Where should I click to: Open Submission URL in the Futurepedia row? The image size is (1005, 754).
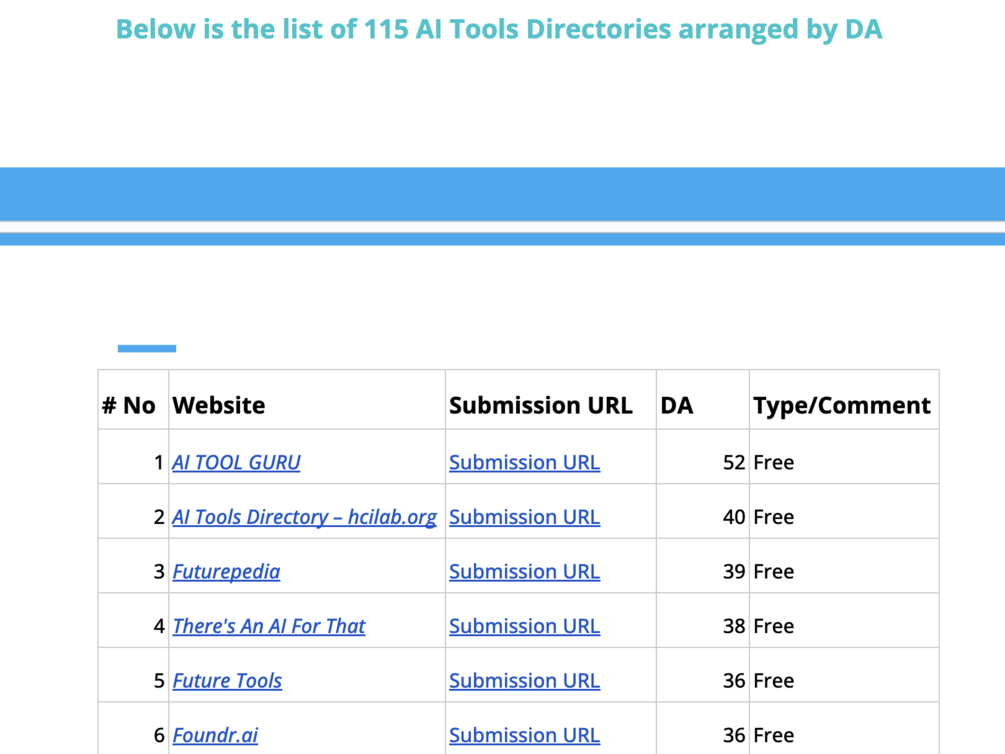point(524,571)
